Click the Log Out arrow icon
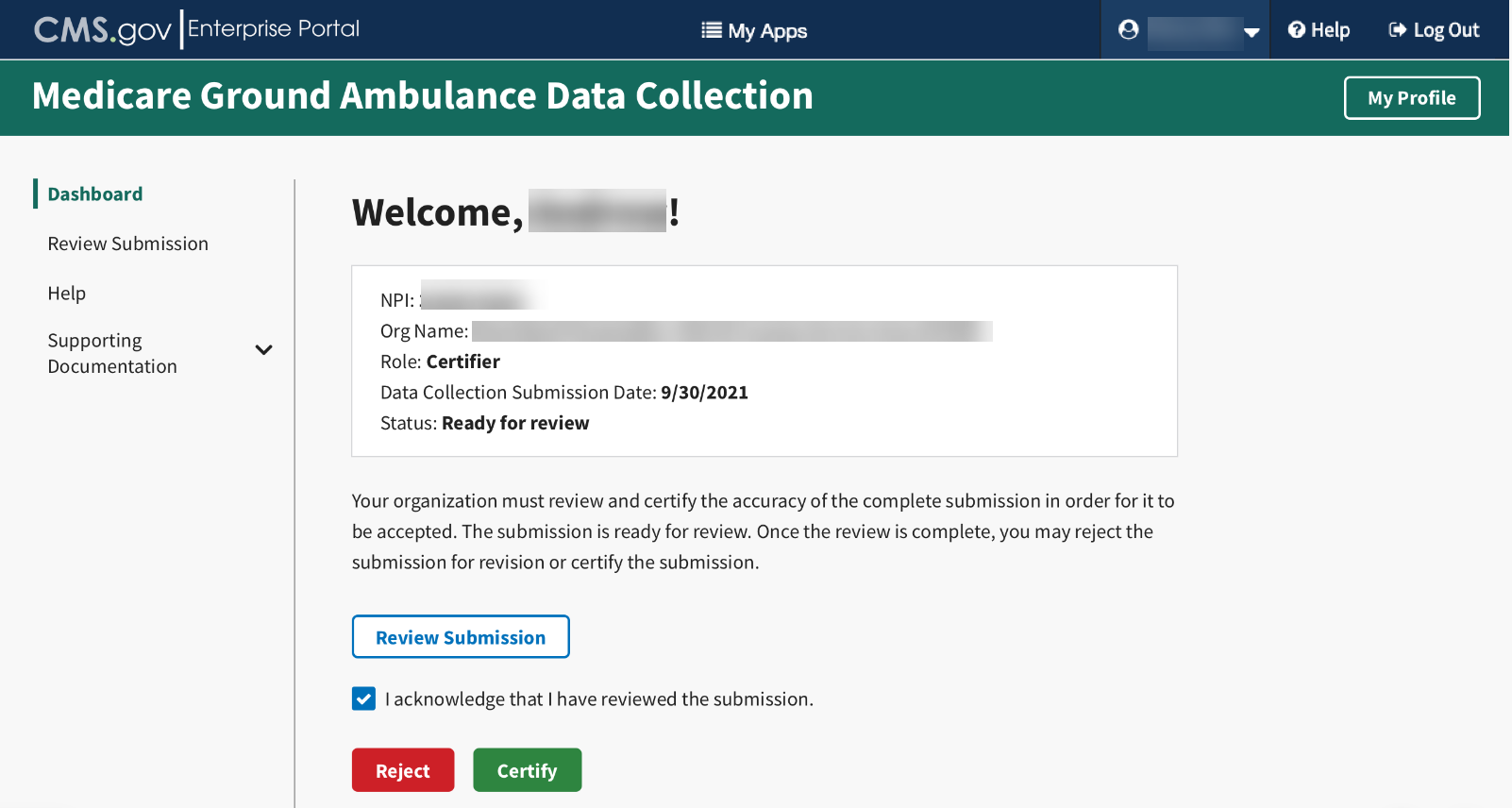This screenshot has height=808, width=1512. pyautogui.click(x=1397, y=30)
